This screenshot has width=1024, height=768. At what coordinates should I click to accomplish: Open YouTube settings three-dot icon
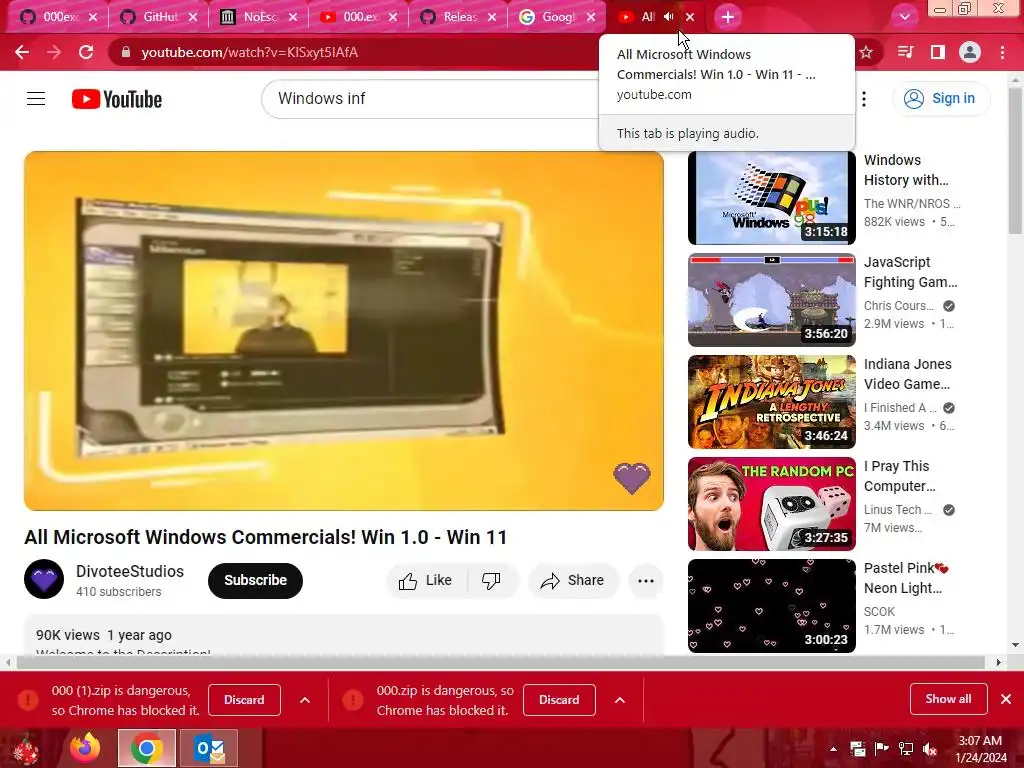[864, 99]
